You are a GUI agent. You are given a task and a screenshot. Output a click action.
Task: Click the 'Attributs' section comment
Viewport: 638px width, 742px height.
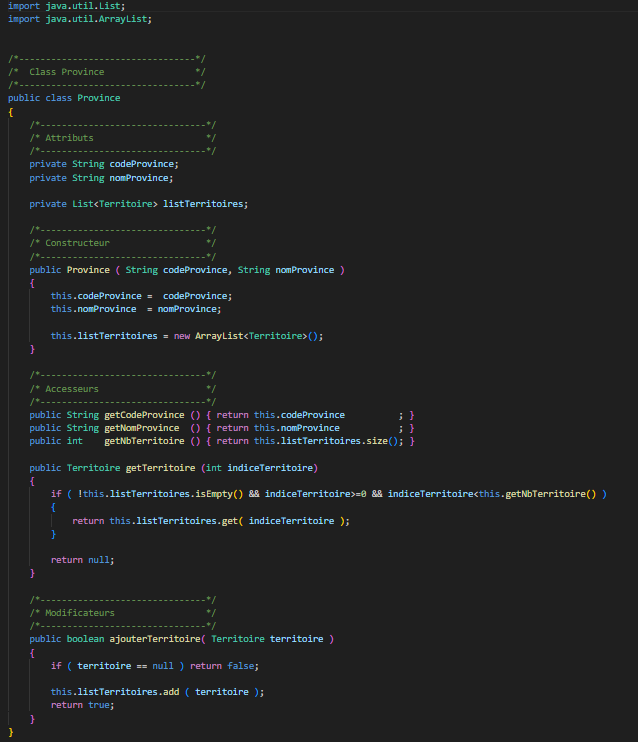pos(69,138)
